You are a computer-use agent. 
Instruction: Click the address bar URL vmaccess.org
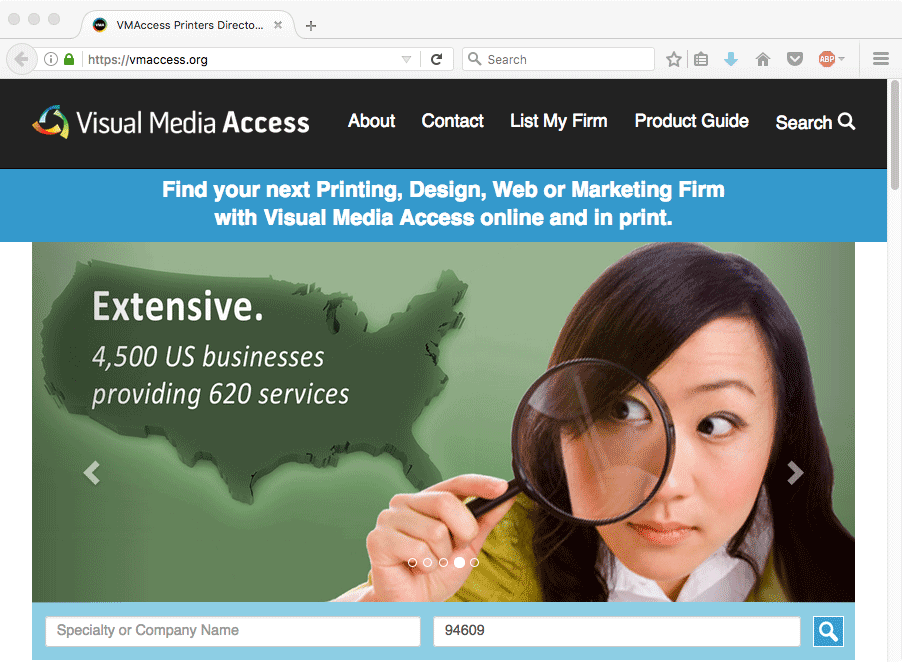pos(148,59)
